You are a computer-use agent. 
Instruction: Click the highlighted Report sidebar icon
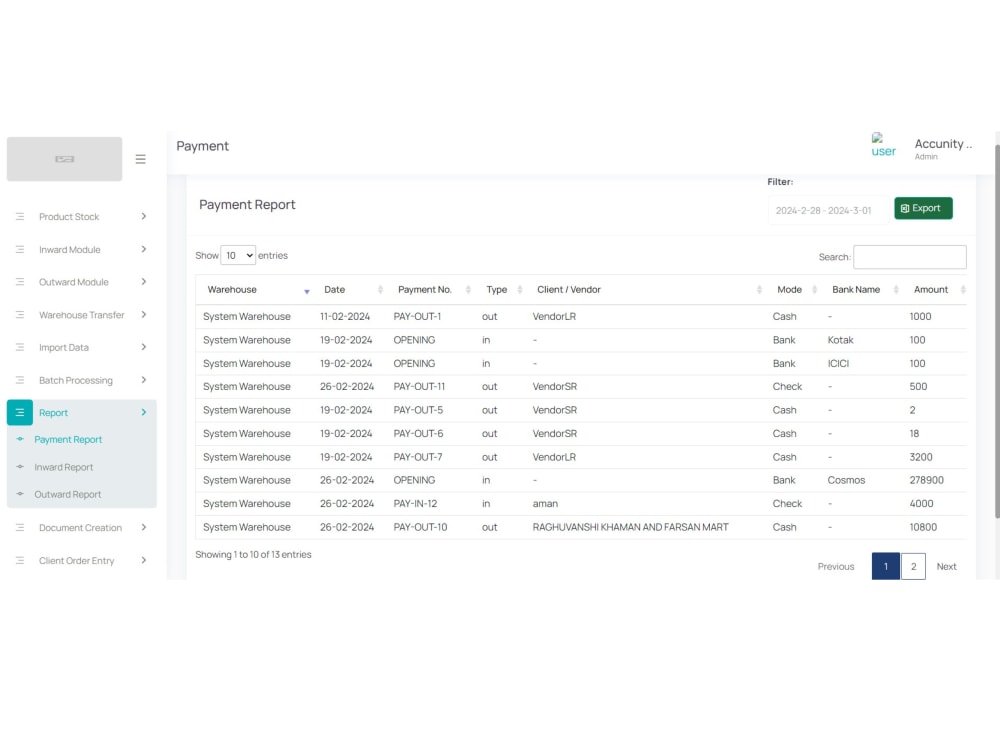(20, 412)
